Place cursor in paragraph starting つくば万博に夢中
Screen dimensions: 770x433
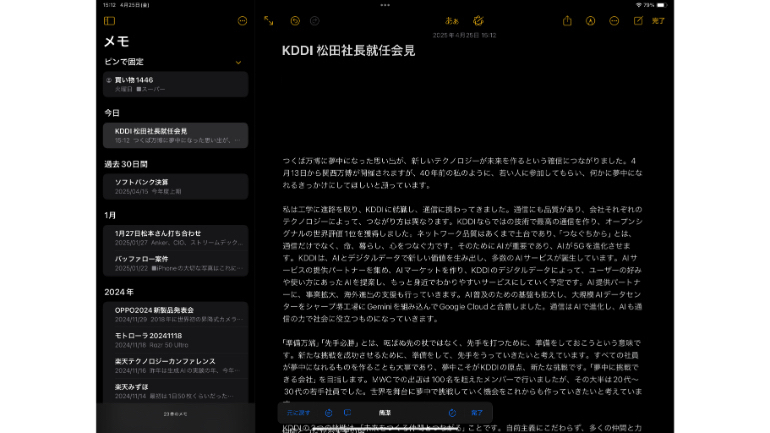462,173
